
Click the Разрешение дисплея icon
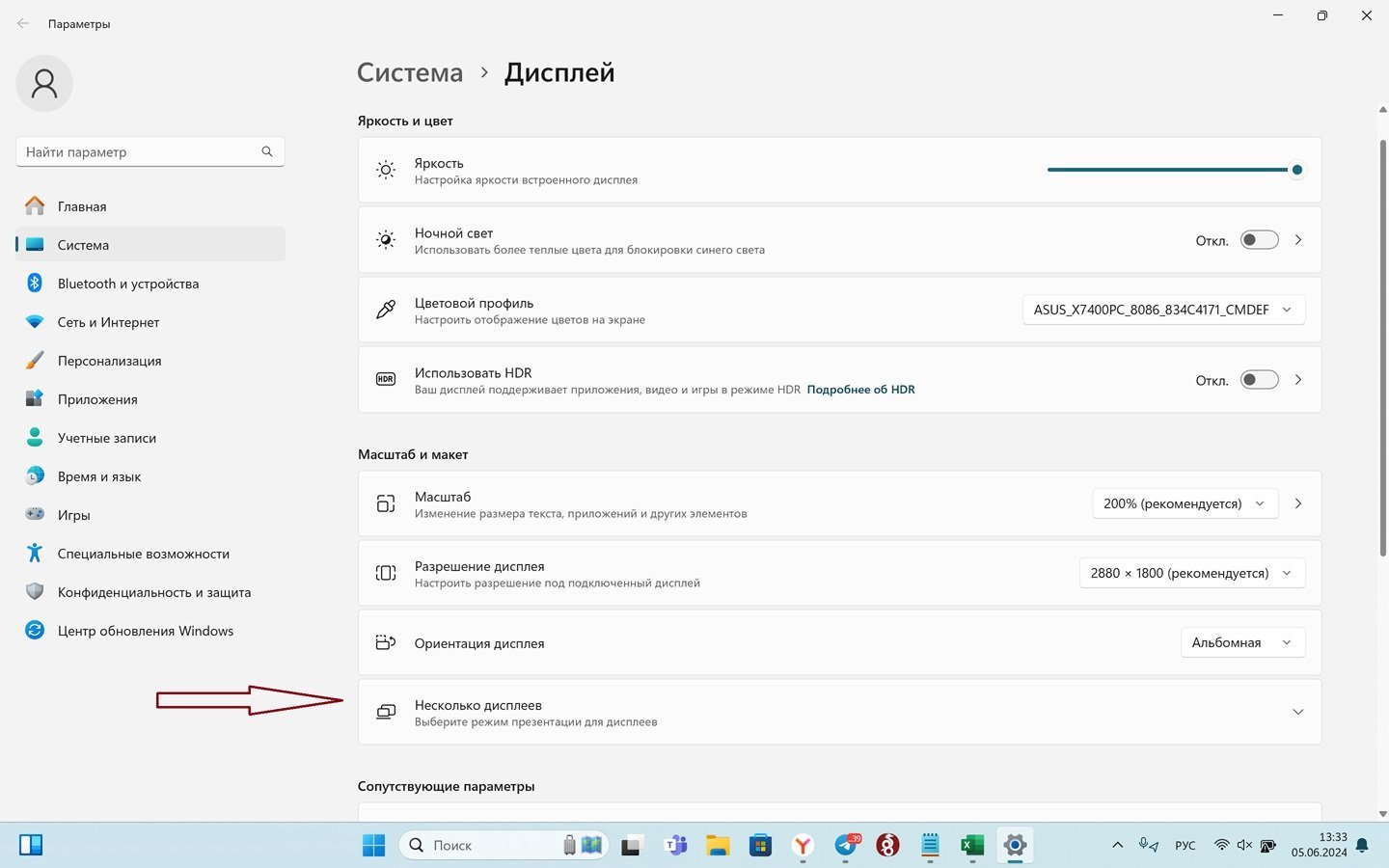(386, 573)
